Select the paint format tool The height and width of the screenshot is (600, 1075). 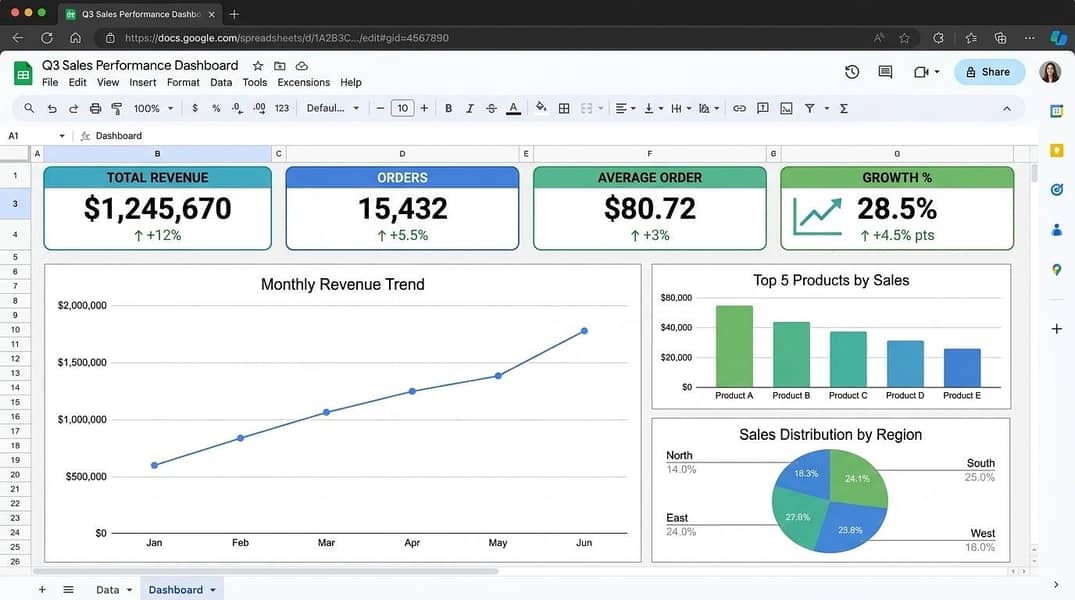(x=117, y=108)
